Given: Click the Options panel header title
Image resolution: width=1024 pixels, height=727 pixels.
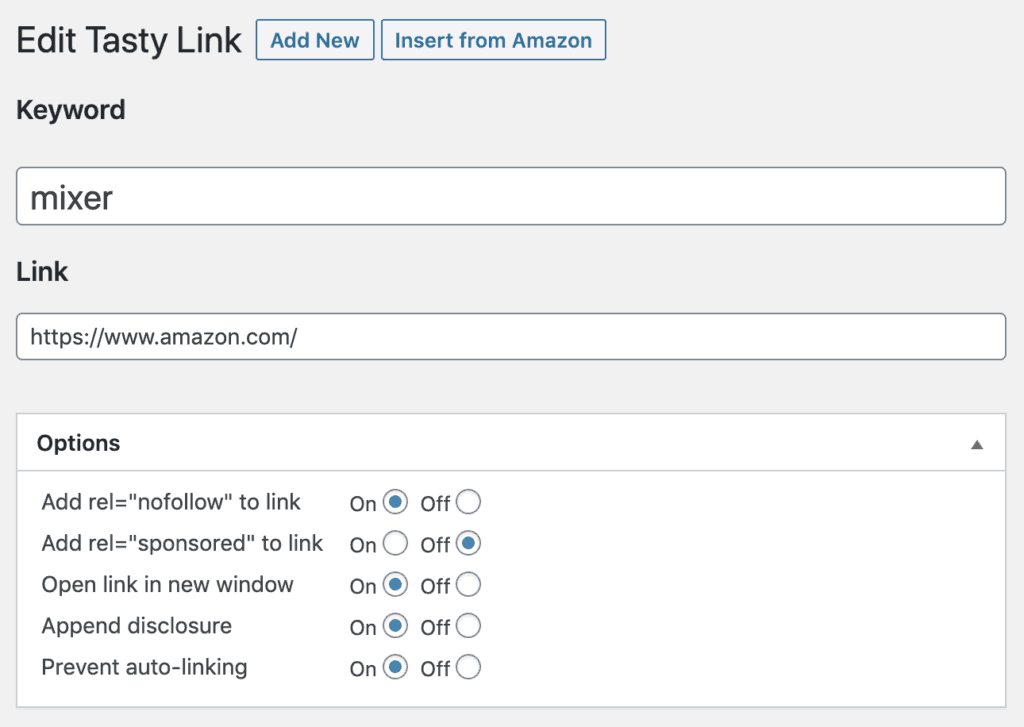Looking at the screenshot, I should [x=78, y=443].
